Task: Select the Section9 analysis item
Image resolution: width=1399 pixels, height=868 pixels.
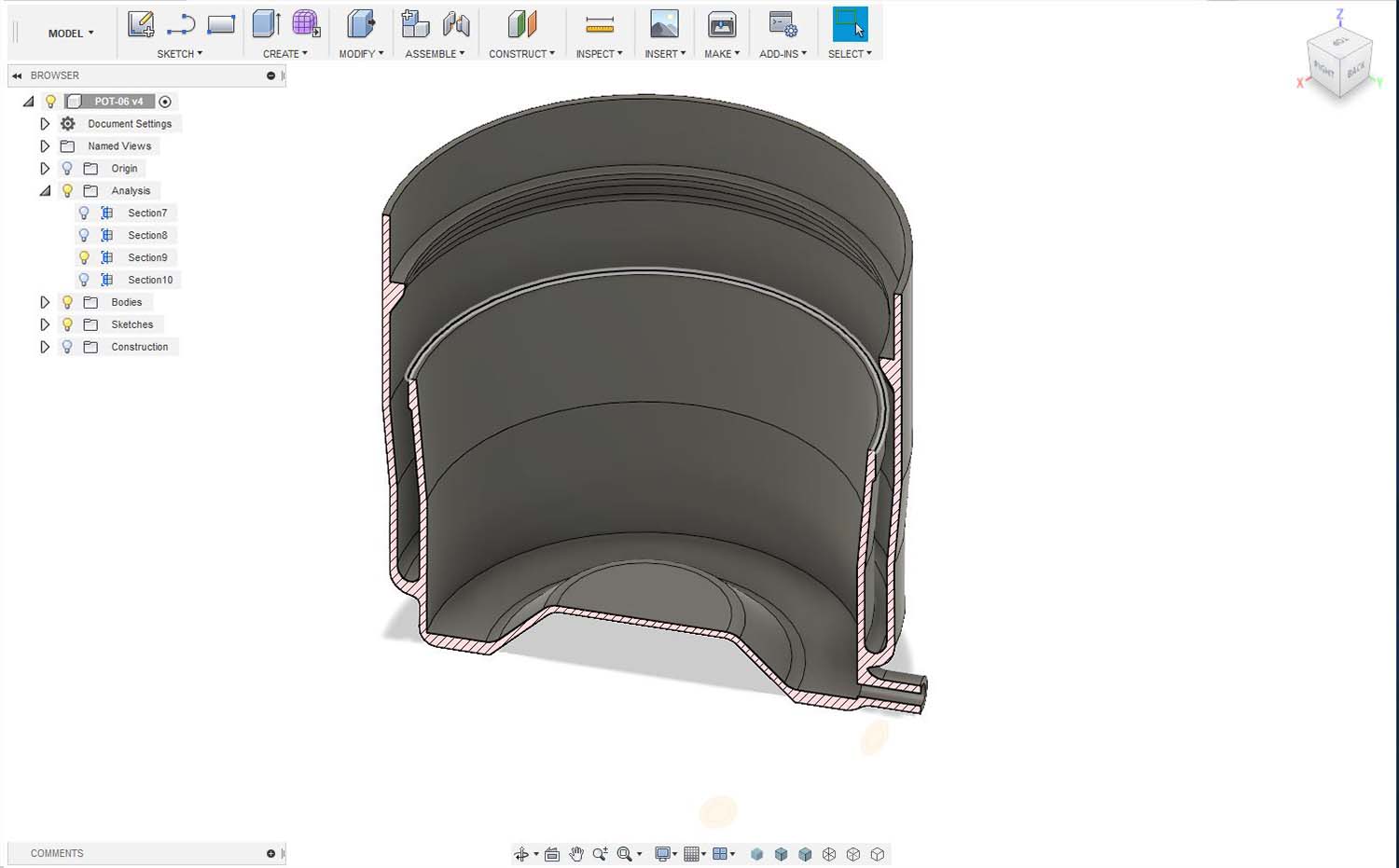Action: click(147, 257)
